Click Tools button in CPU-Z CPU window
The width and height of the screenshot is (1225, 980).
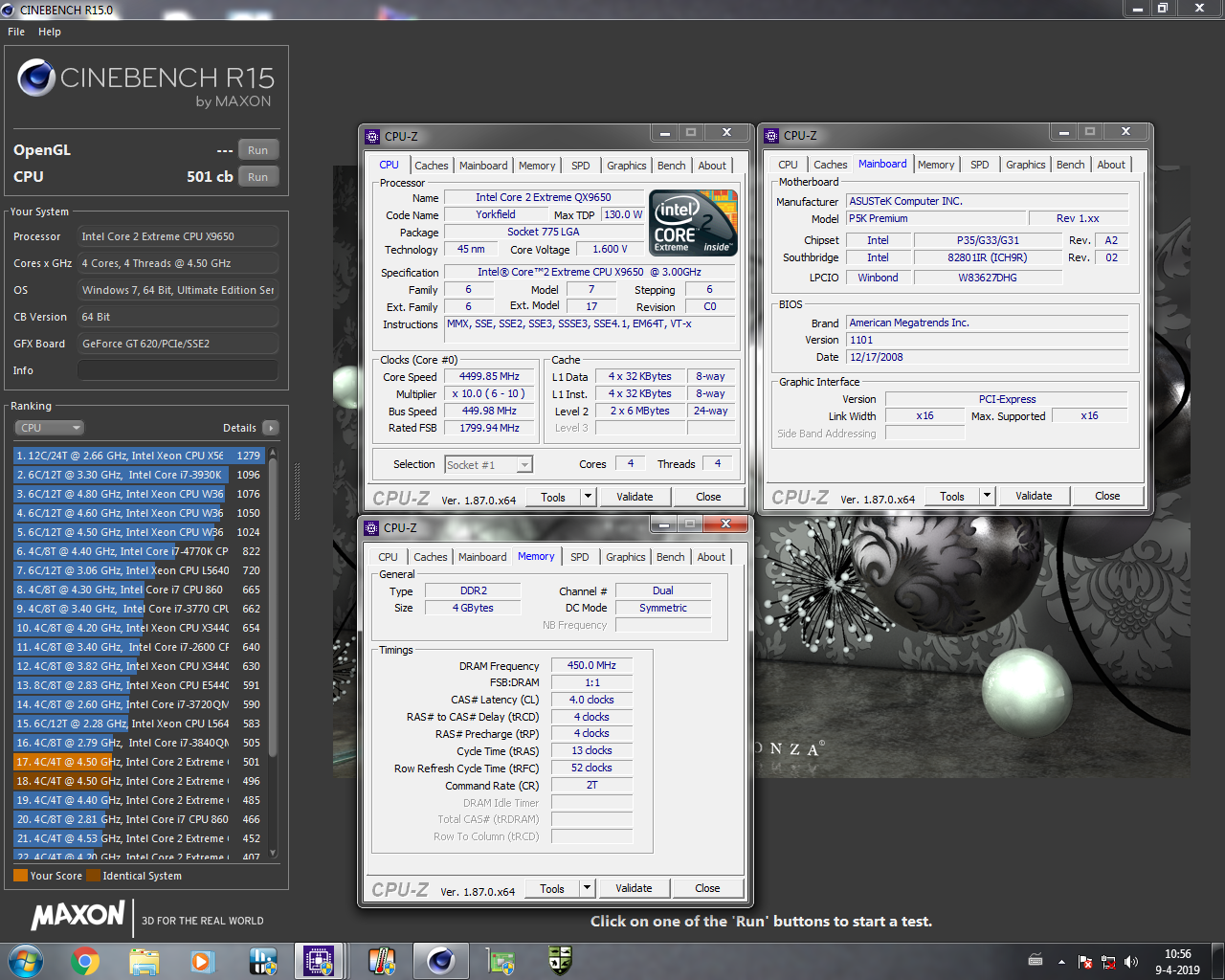click(553, 497)
